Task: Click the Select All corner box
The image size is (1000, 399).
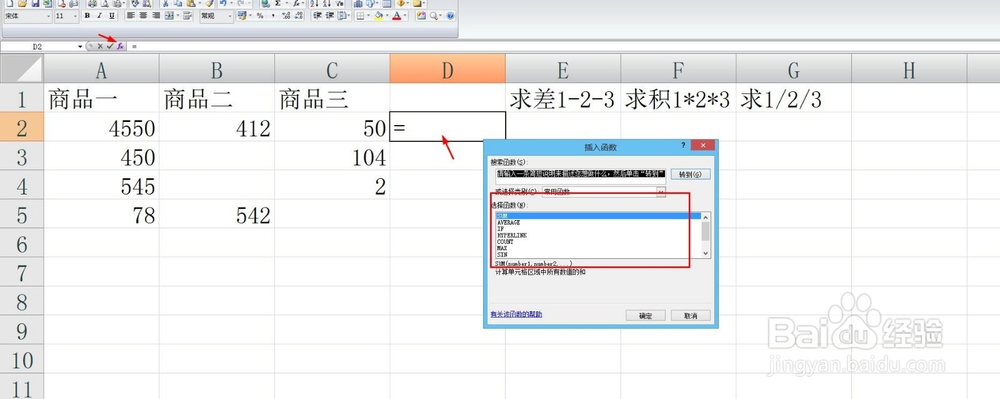Action: pos(22,69)
